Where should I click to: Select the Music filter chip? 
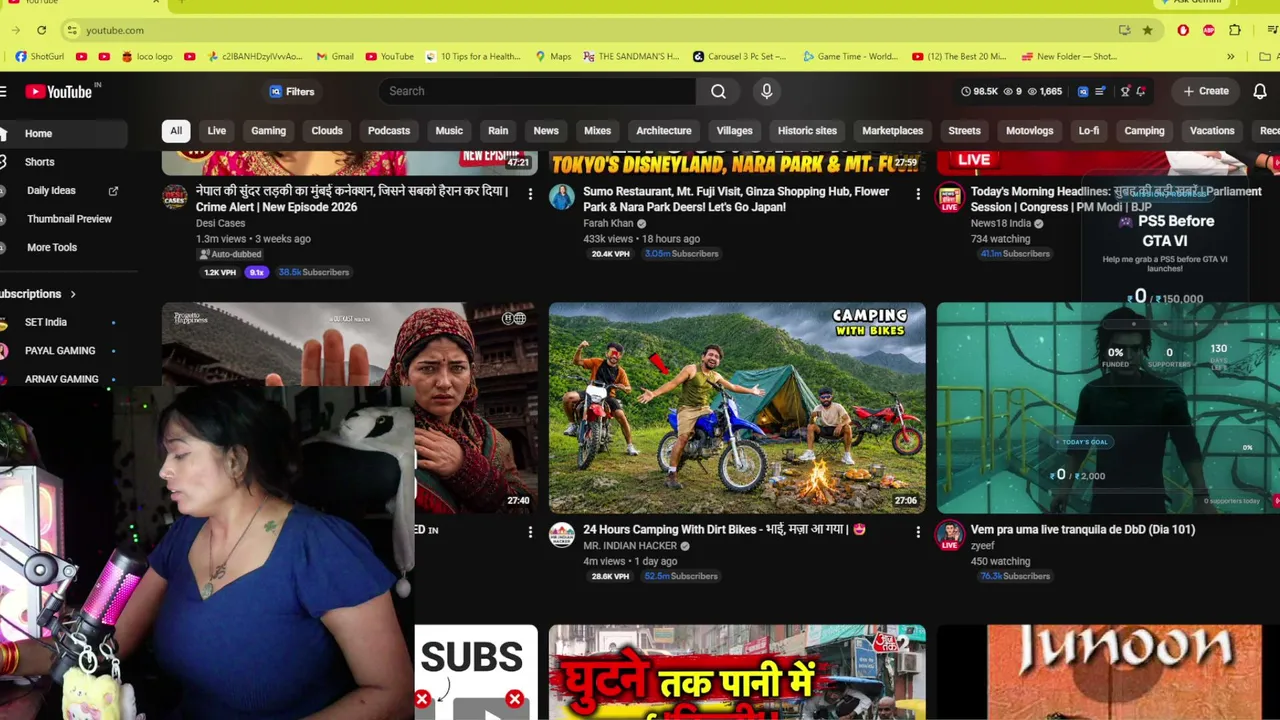point(449,131)
